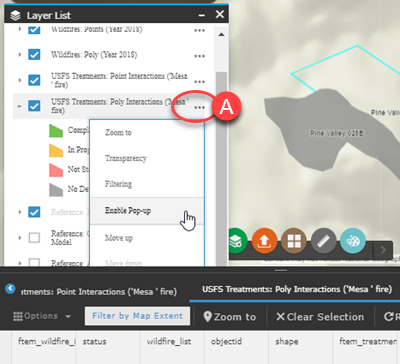Click Completed green legend symbol
400x364 pixels.
(x=56, y=131)
